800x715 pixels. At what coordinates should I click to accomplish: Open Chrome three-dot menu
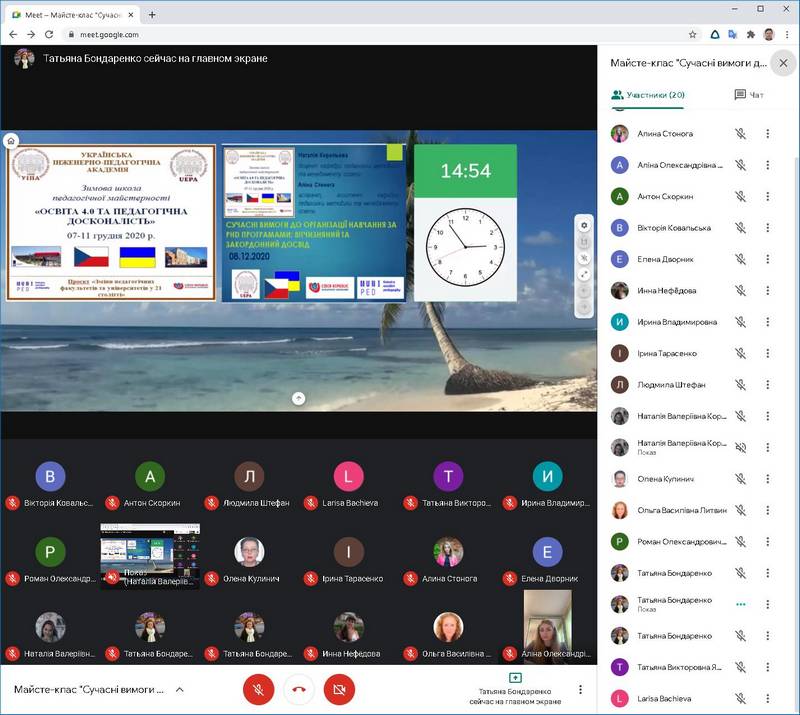[x=787, y=34]
